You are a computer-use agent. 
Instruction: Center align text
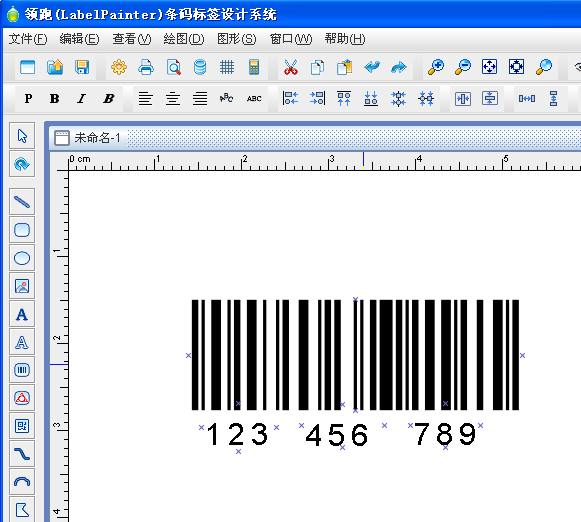coord(173,99)
